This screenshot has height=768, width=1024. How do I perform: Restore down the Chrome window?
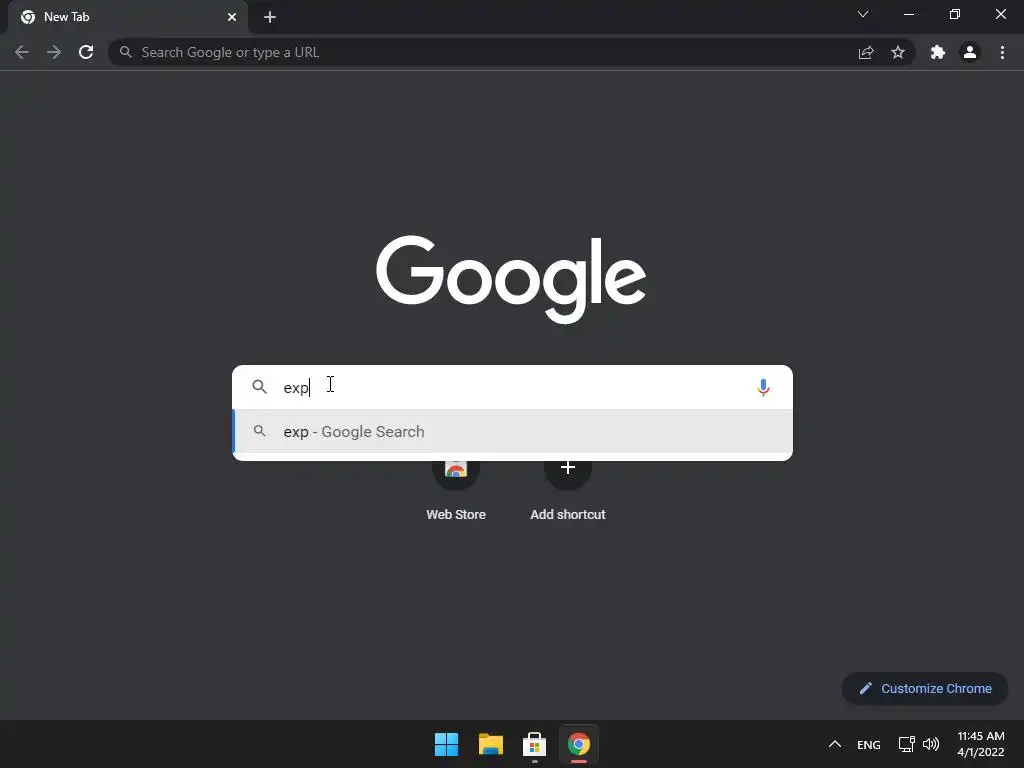coord(955,14)
